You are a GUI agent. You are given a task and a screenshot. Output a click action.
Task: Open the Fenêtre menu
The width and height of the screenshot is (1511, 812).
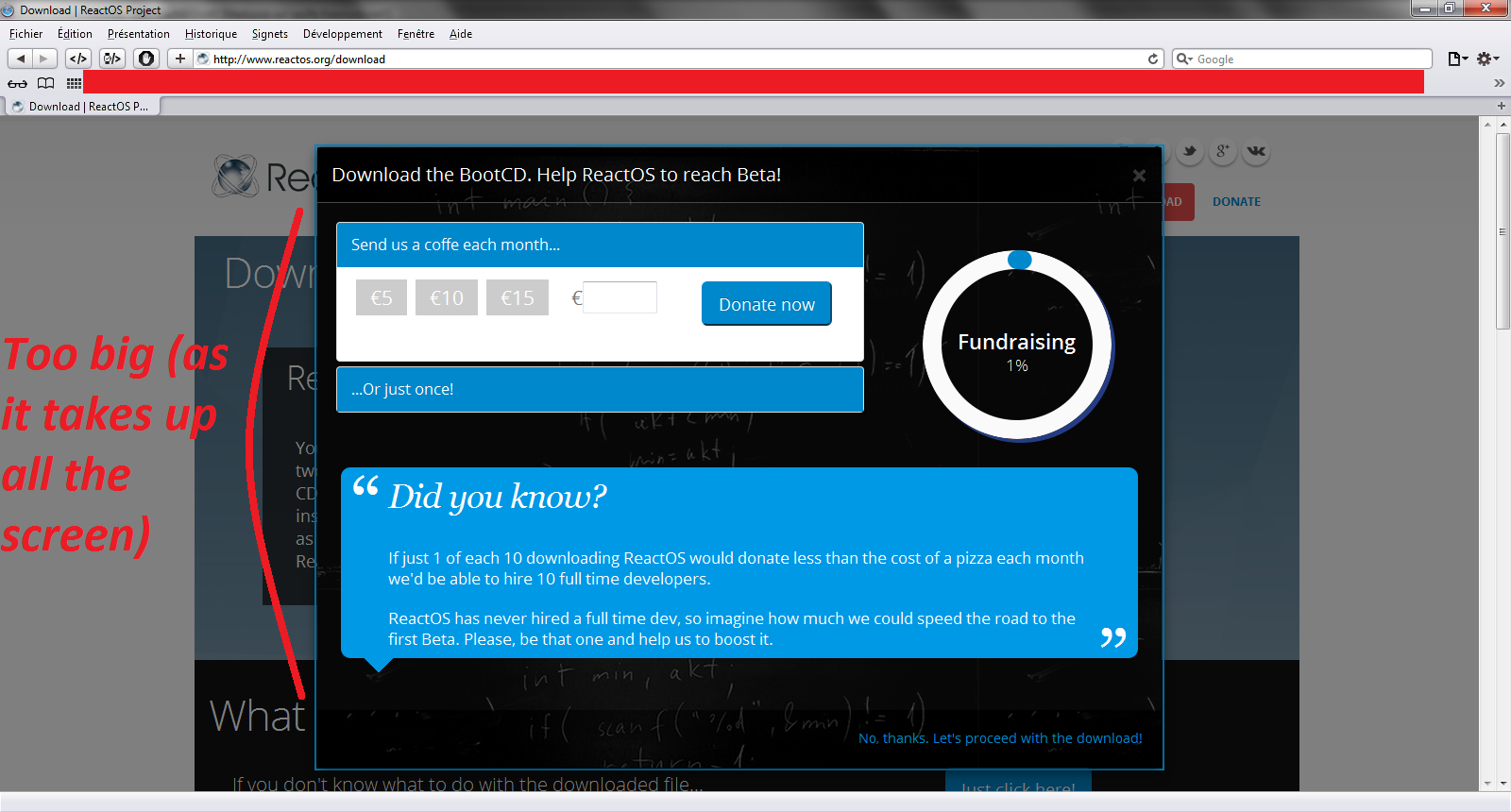point(416,34)
